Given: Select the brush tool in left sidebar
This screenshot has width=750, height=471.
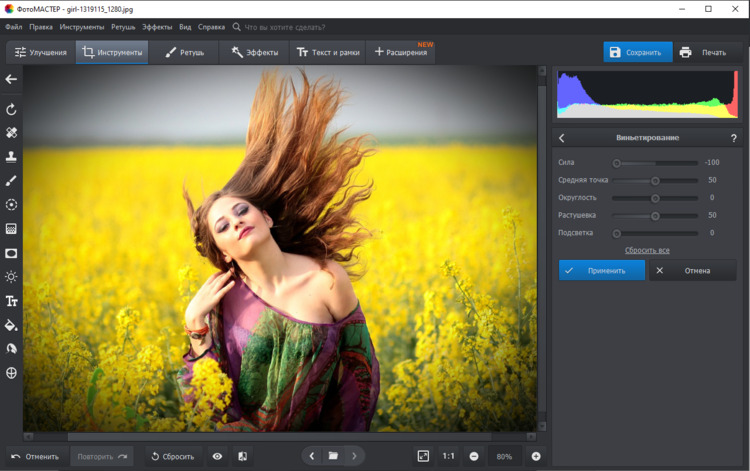Looking at the screenshot, I should pyautogui.click(x=12, y=181).
